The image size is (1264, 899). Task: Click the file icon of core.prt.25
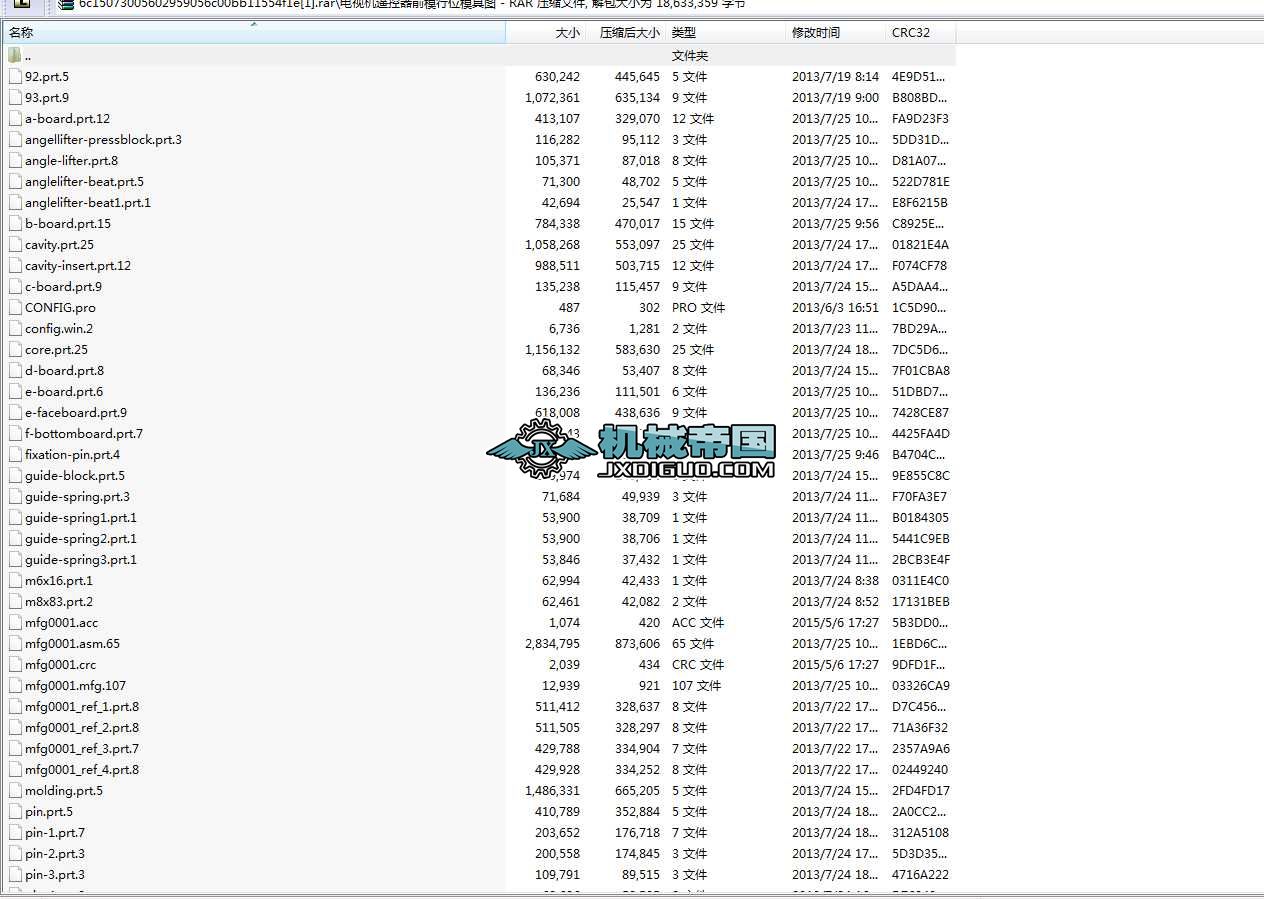[15, 350]
